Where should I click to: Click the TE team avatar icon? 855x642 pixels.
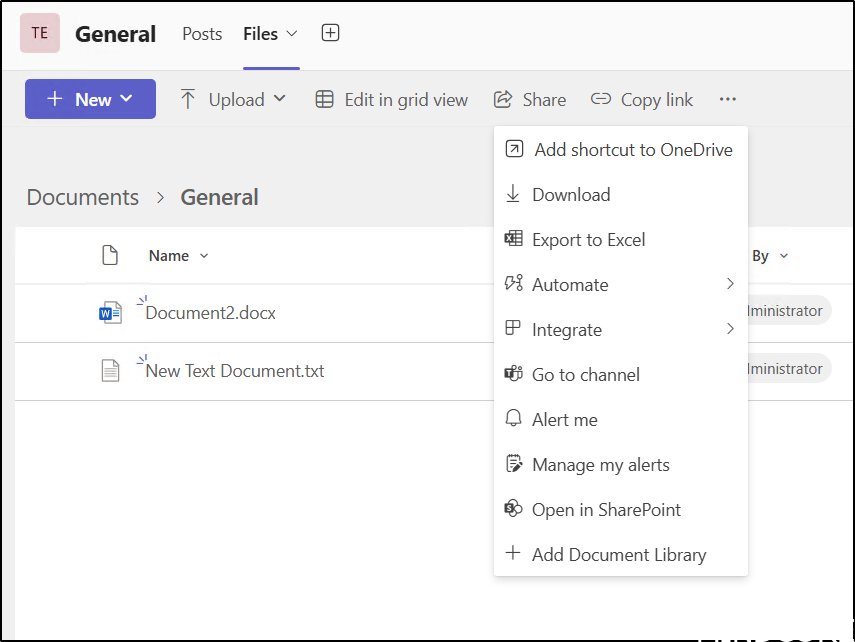[x=40, y=33]
